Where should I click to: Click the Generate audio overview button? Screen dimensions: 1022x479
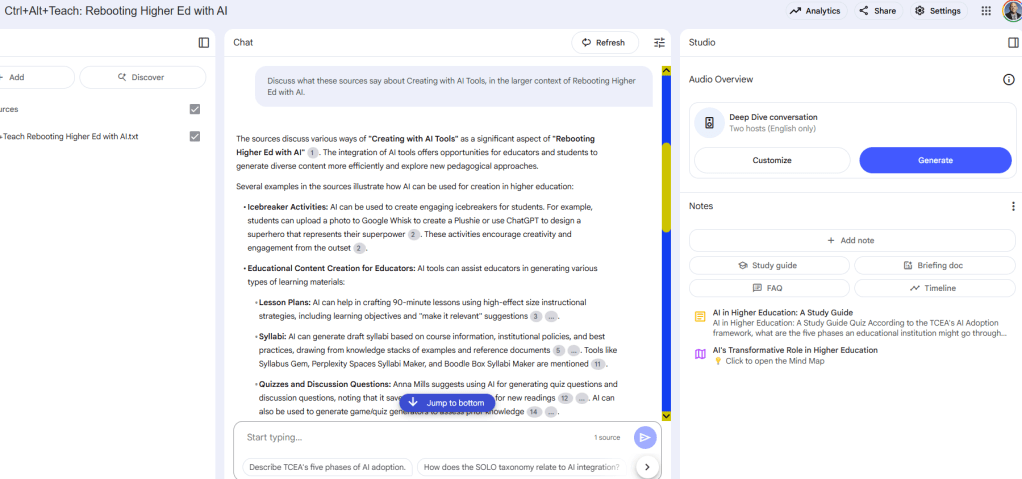click(x=935, y=160)
